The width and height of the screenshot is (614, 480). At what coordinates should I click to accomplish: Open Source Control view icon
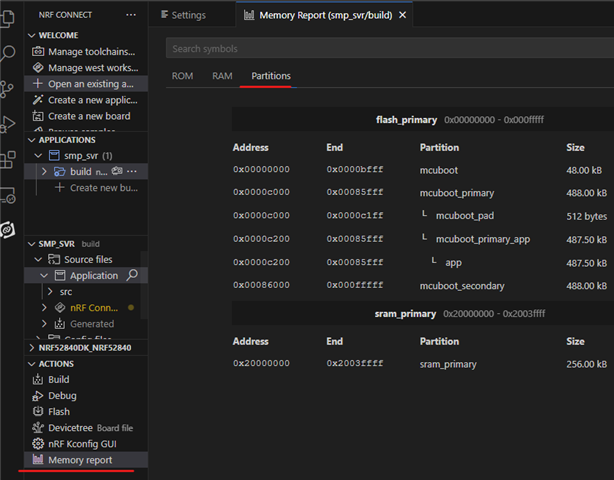pyautogui.click(x=7, y=89)
